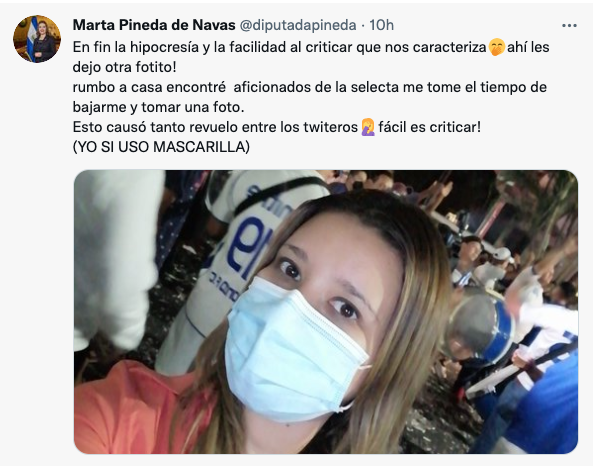
Task: Click the hand-over-mouth emoji in tweet
Action: (497, 48)
